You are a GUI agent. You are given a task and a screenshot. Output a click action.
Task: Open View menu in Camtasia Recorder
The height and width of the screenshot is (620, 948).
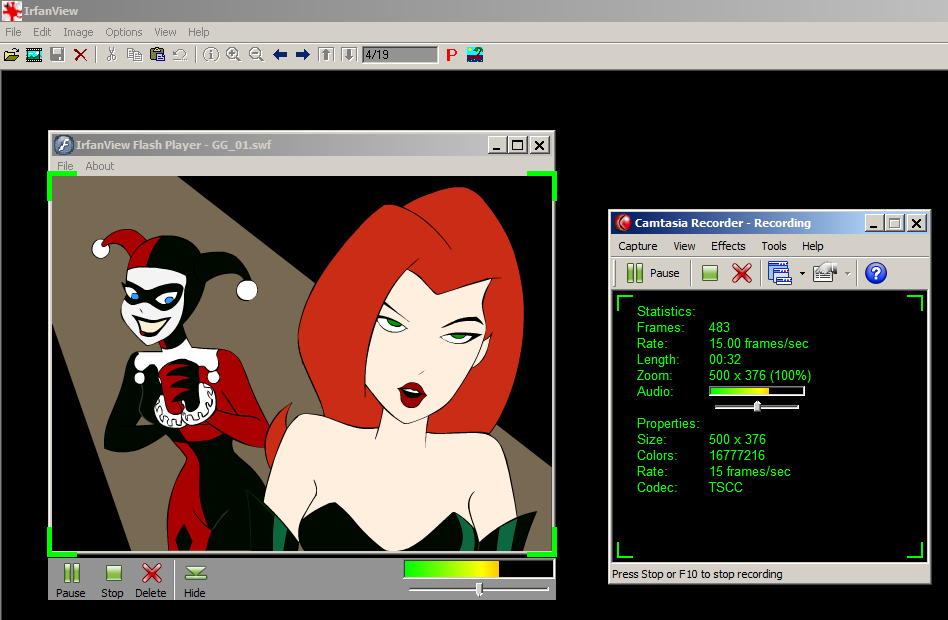pos(684,246)
